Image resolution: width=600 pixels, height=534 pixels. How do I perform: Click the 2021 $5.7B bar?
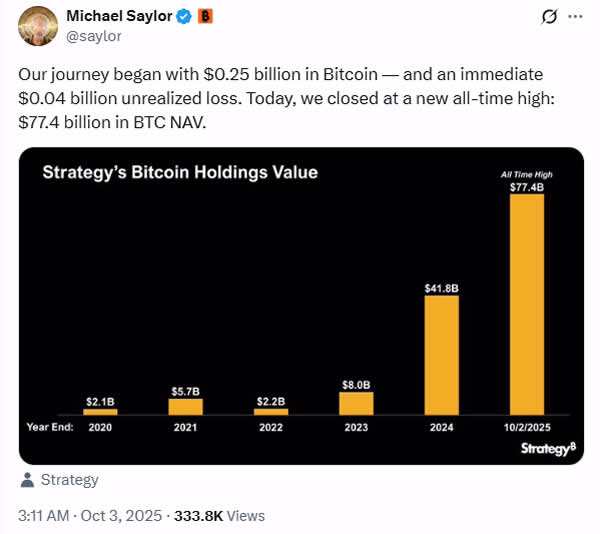point(185,407)
